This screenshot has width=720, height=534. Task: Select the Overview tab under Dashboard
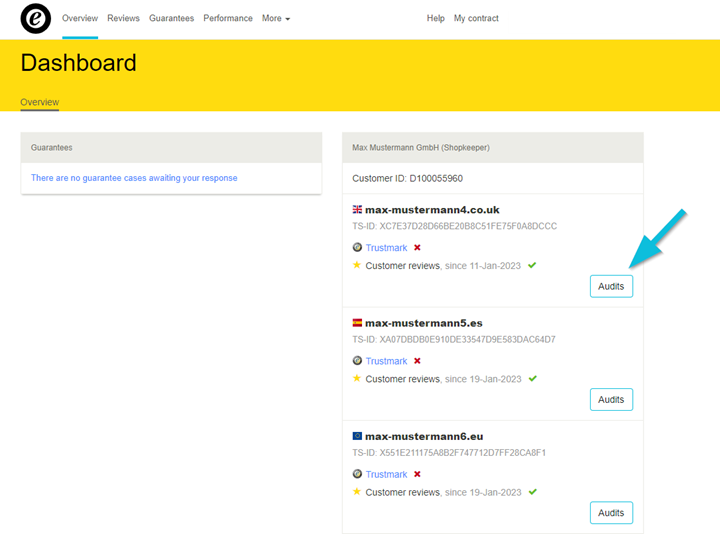click(x=39, y=102)
